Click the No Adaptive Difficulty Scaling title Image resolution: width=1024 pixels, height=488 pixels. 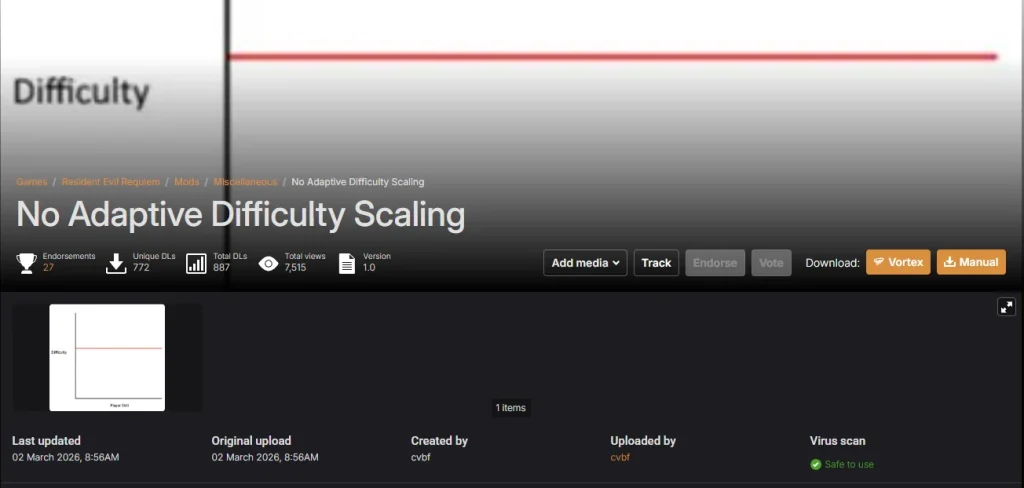(x=240, y=214)
